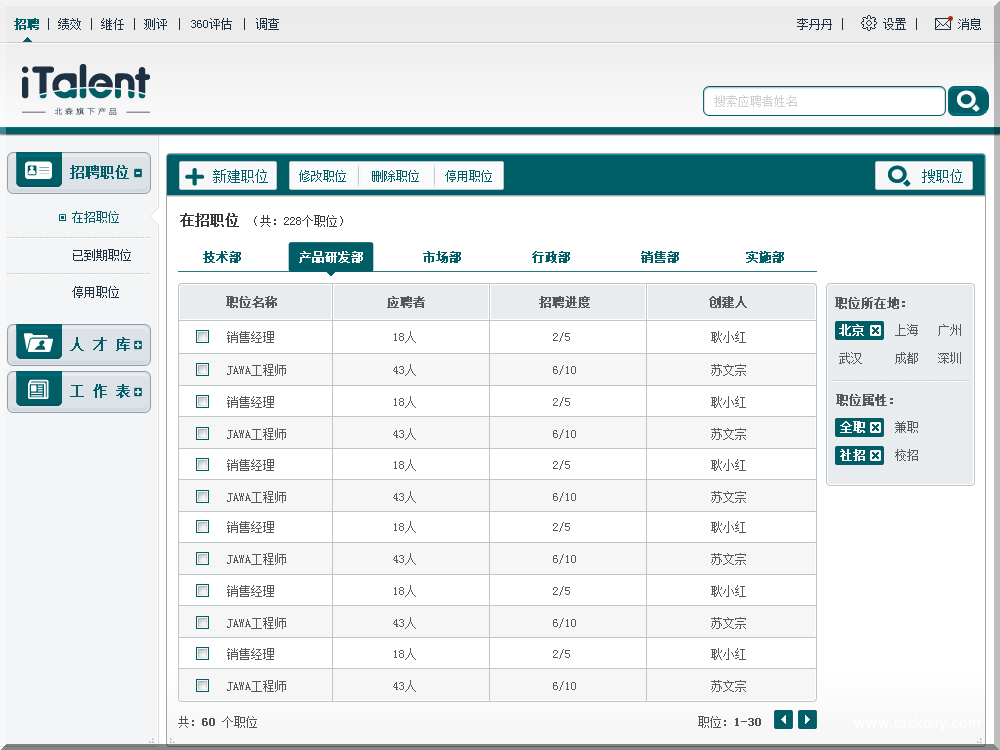Check the fourth 销售经理 row checkbox
Viewport: 1000px width, 750px height.
click(203, 526)
